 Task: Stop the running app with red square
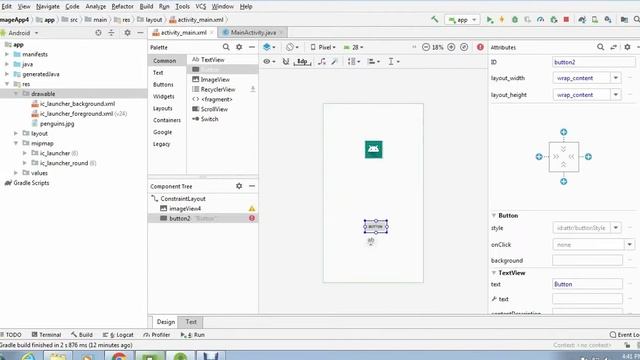(x=566, y=19)
